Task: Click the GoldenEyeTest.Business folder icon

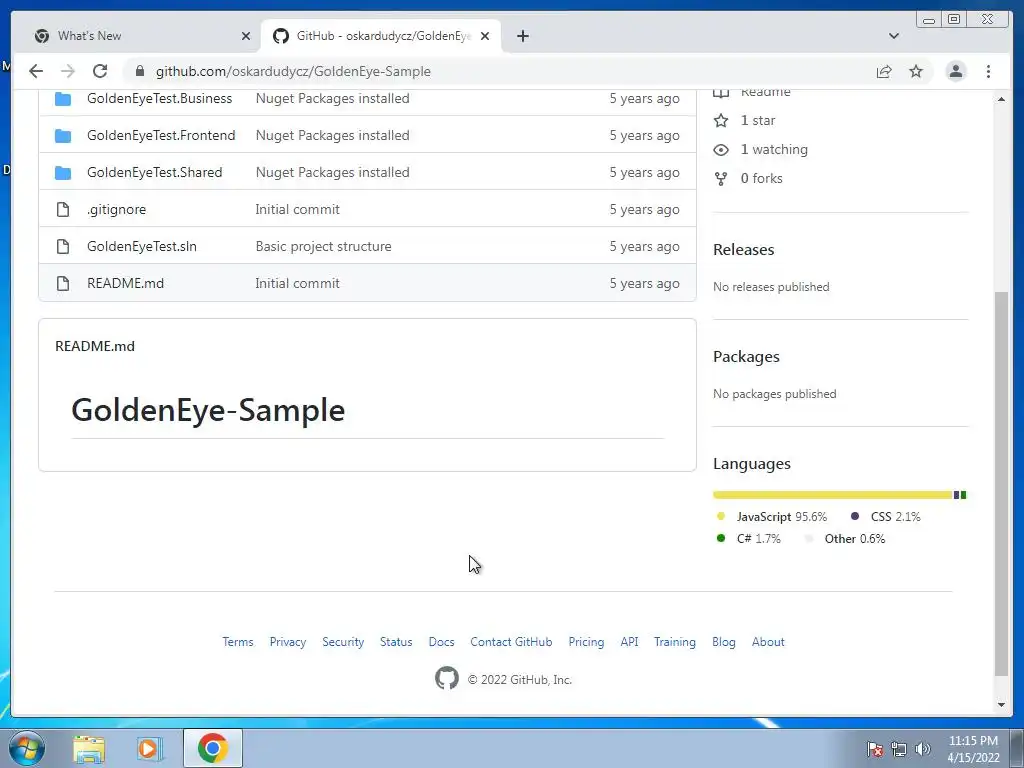Action: (63, 99)
